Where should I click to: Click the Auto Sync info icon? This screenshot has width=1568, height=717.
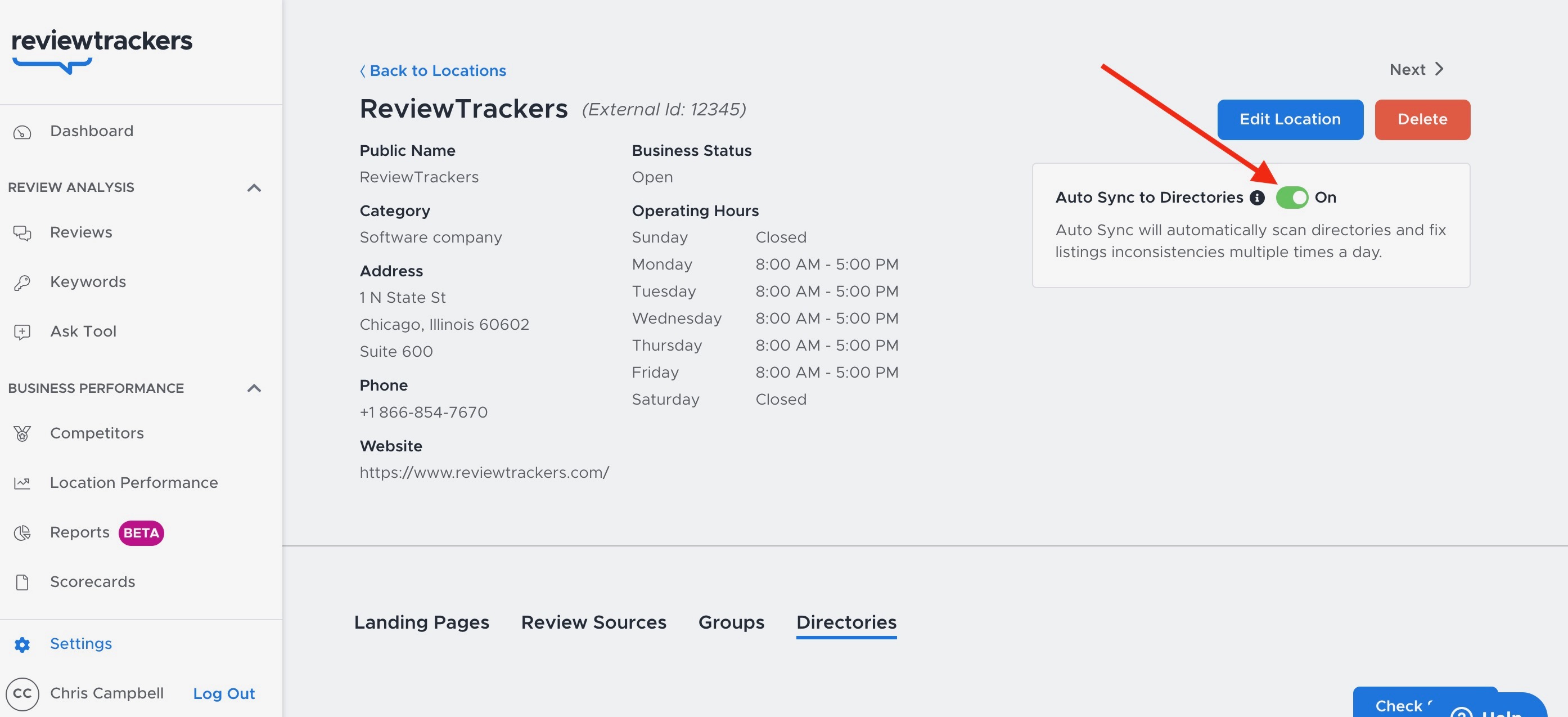[x=1257, y=198]
